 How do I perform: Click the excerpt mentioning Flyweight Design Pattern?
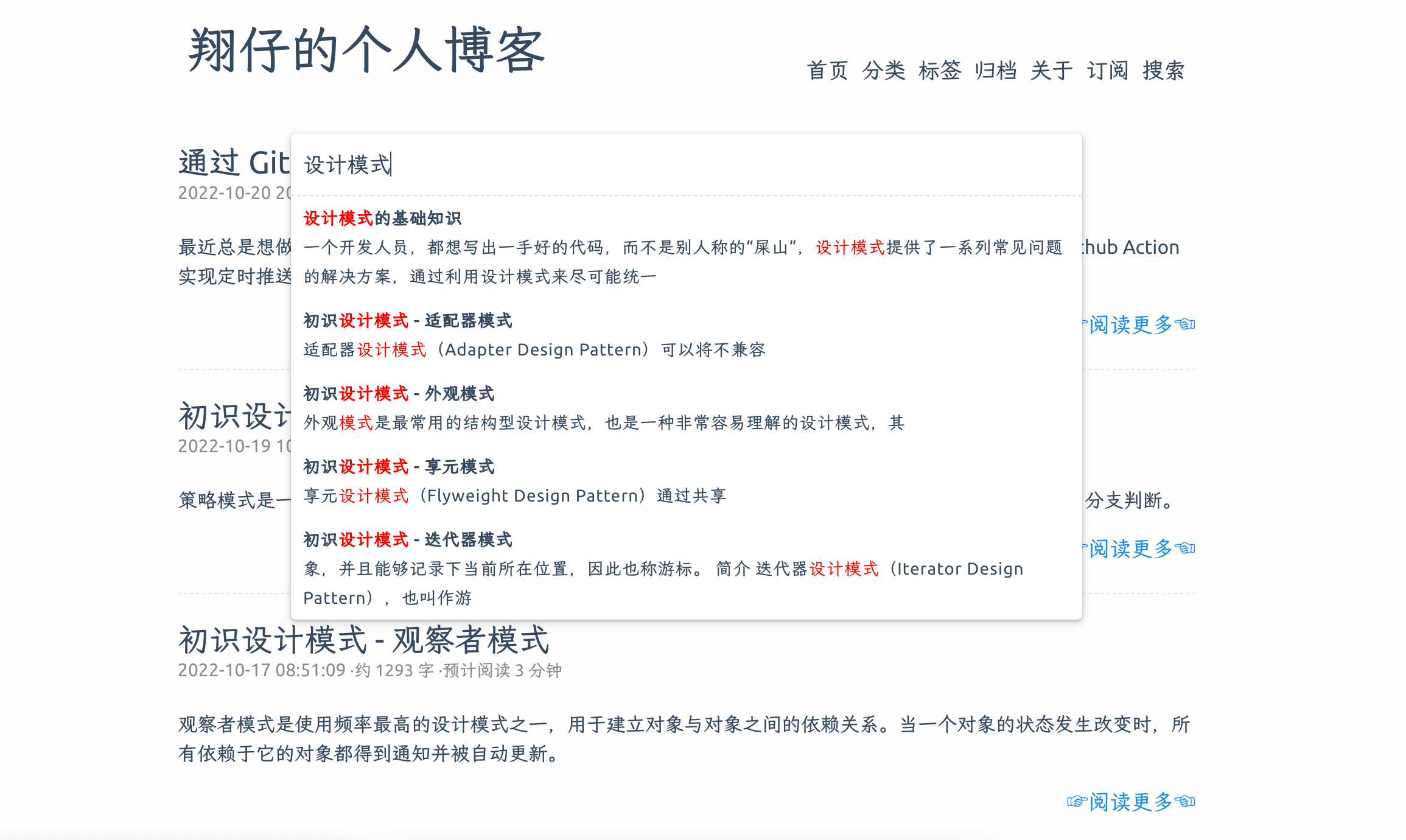point(515,496)
